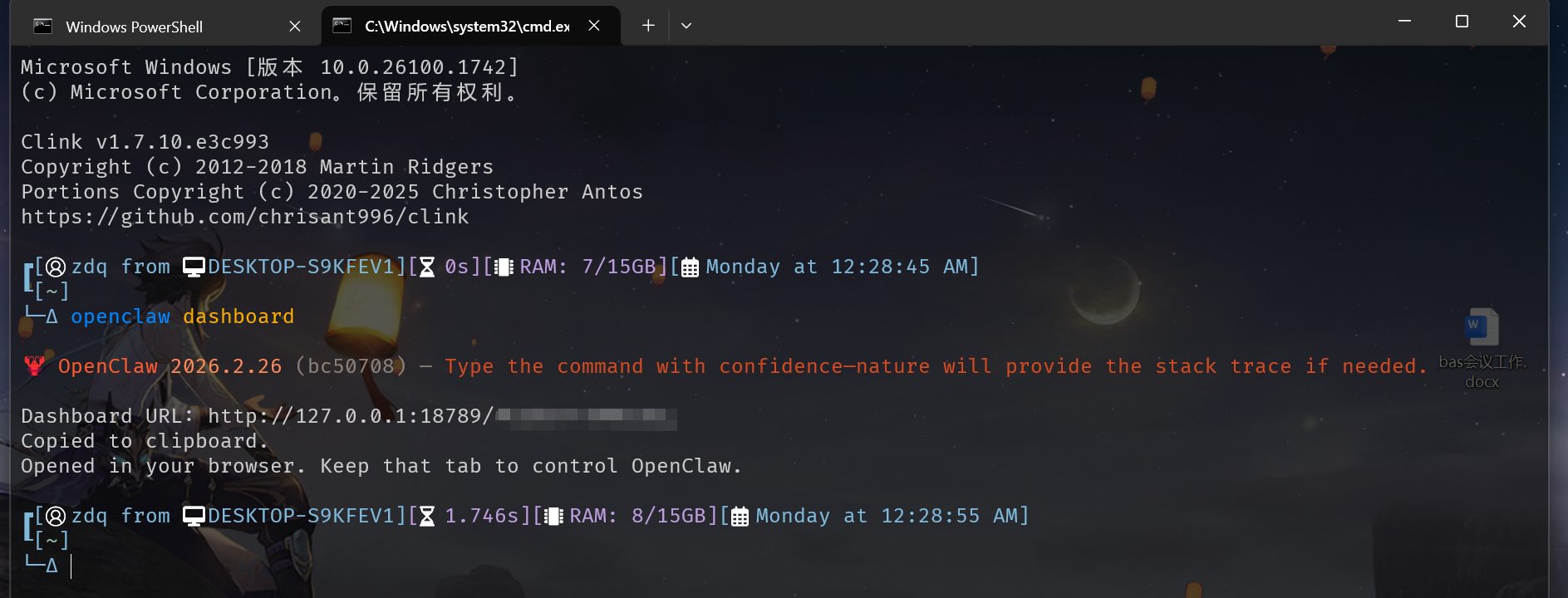Select the C:\Windows\system32\cmd.exe tab
Image resolution: width=1568 pixels, height=598 pixels.
point(470,26)
